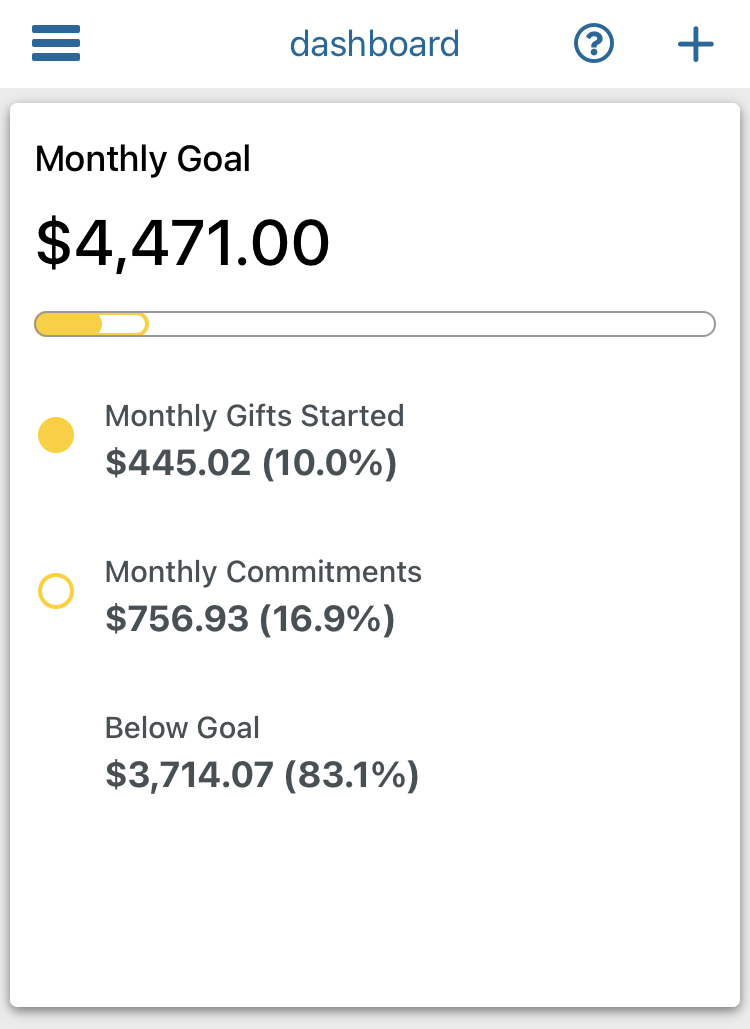Click the $3,714.07 (83.1%) value

coord(261,775)
